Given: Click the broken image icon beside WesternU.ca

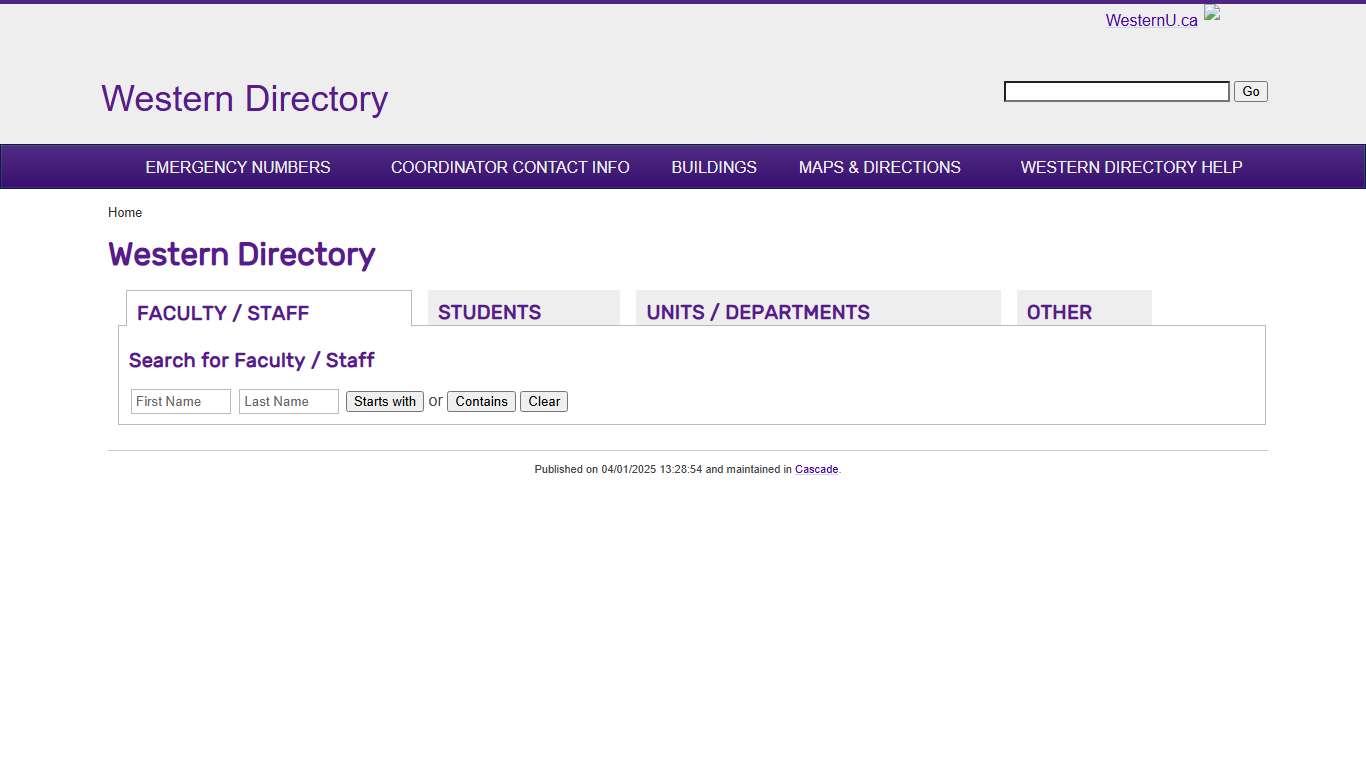Looking at the screenshot, I should pyautogui.click(x=1211, y=14).
